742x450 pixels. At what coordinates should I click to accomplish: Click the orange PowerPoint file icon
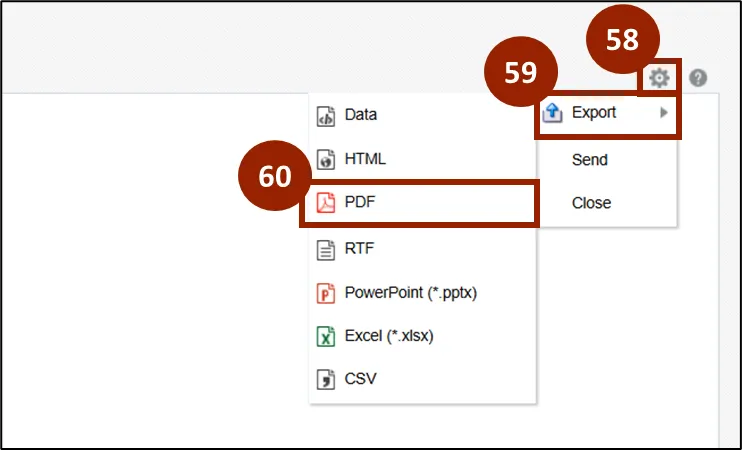click(325, 293)
